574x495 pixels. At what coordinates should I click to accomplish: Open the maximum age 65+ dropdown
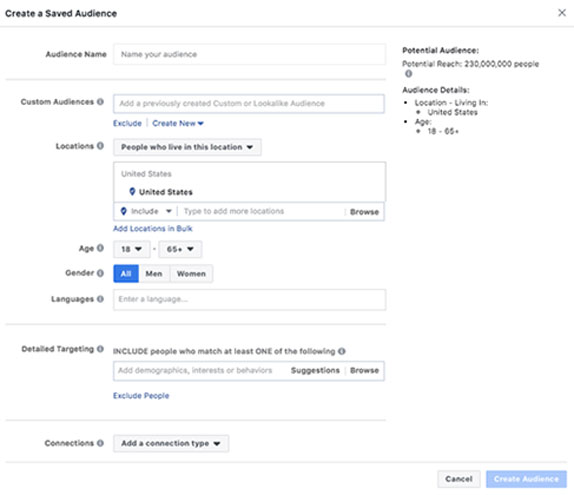point(180,249)
